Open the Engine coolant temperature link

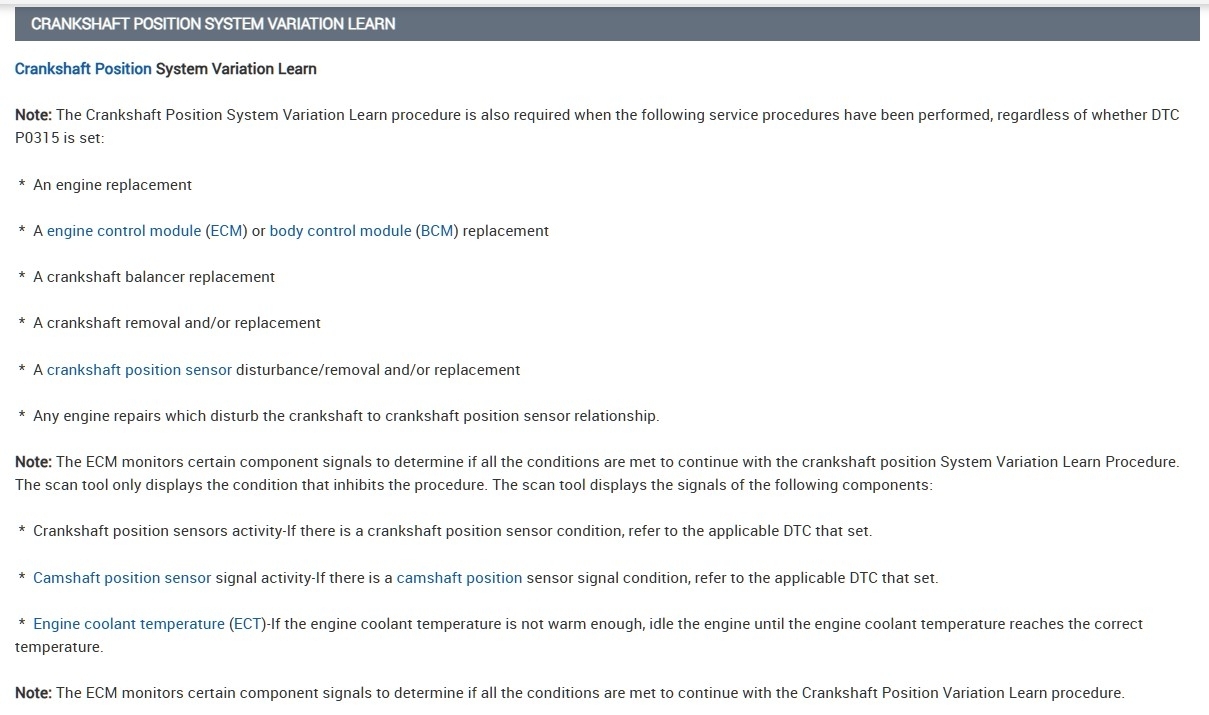coord(129,624)
